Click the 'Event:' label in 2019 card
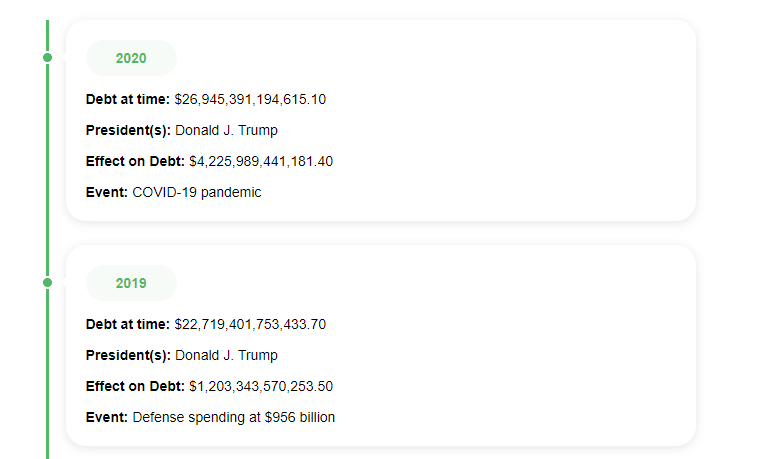The width and height of the screenshot is (784, 459). [x=107, y=418]
